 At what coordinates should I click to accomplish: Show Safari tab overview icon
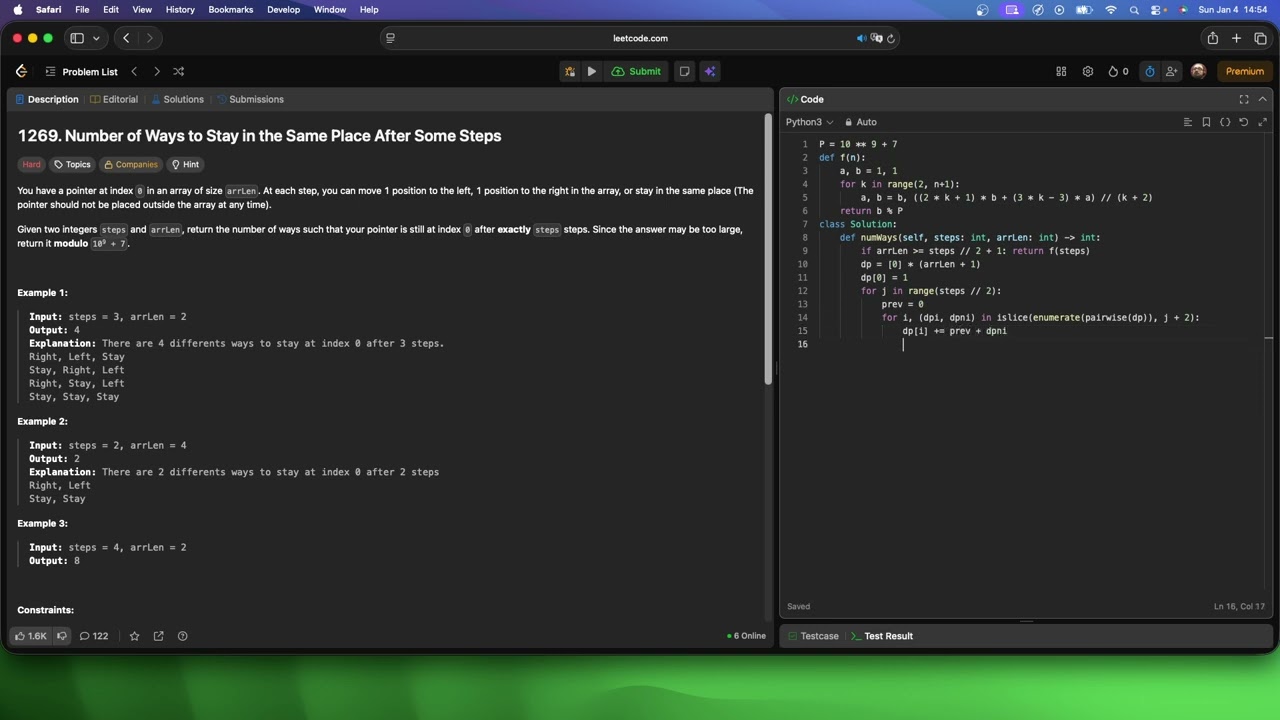(1261, 38)
